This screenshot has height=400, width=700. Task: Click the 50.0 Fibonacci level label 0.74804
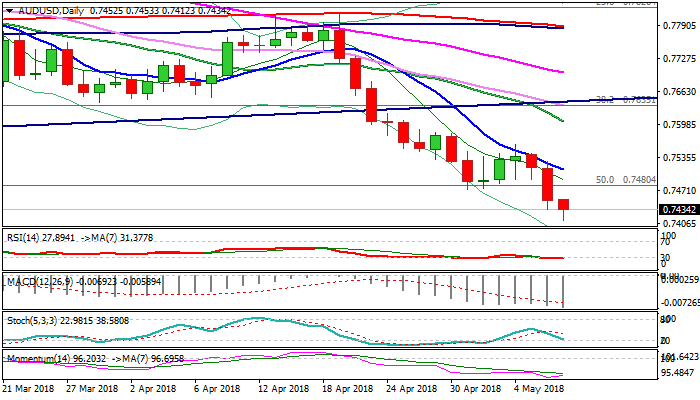click(x=626, y=179)
